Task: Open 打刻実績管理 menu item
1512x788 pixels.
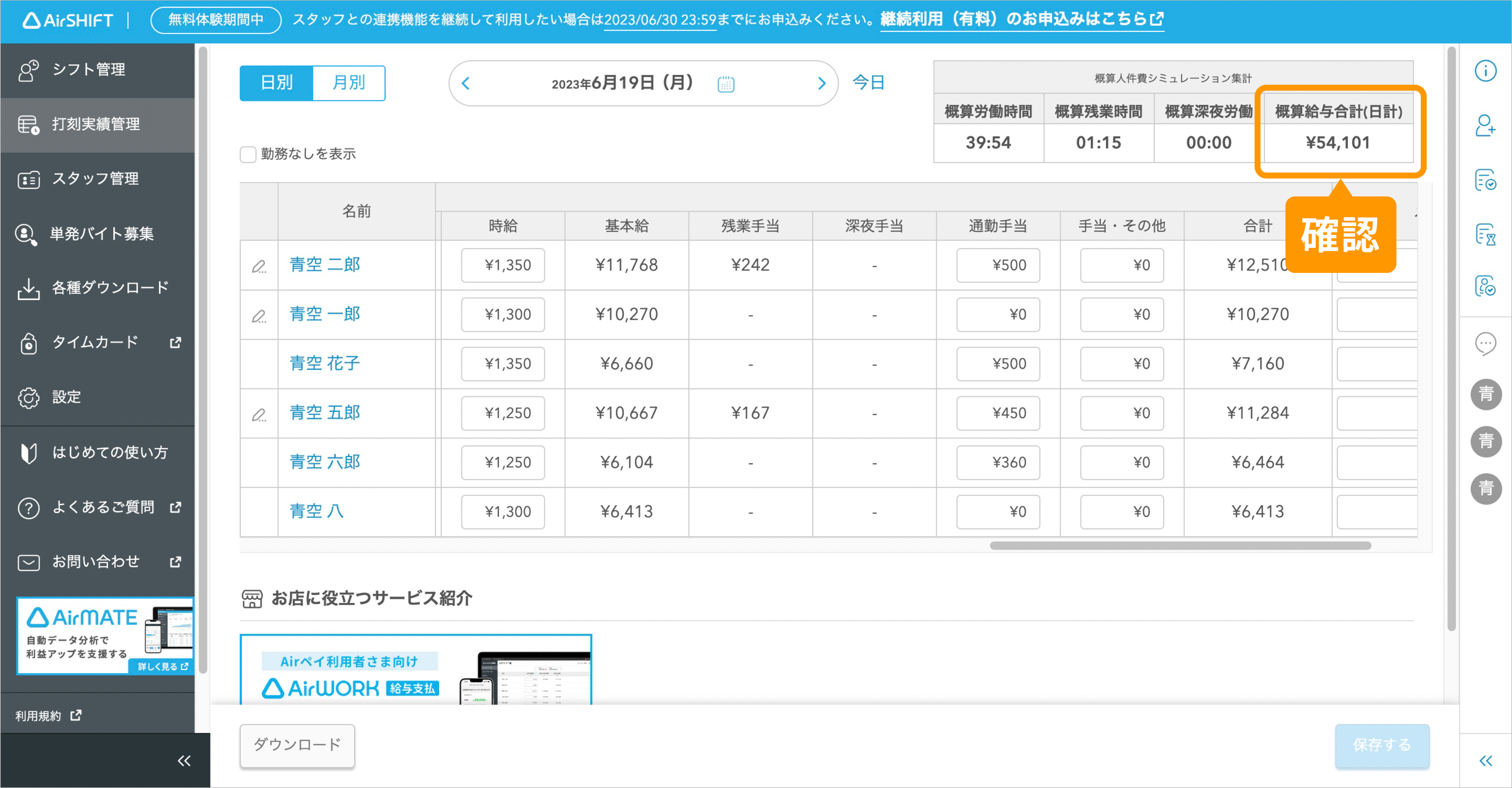Action: [97, 125]
